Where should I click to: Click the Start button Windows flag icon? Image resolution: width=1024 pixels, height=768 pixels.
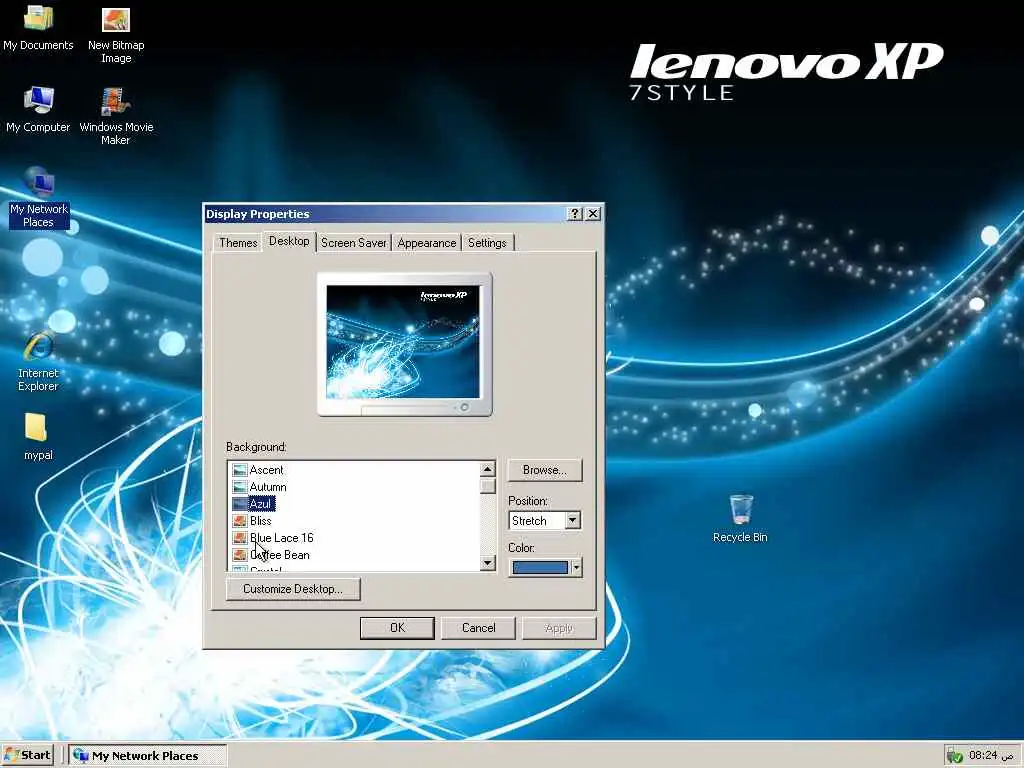pyautogui.click(x=12, y=756)
